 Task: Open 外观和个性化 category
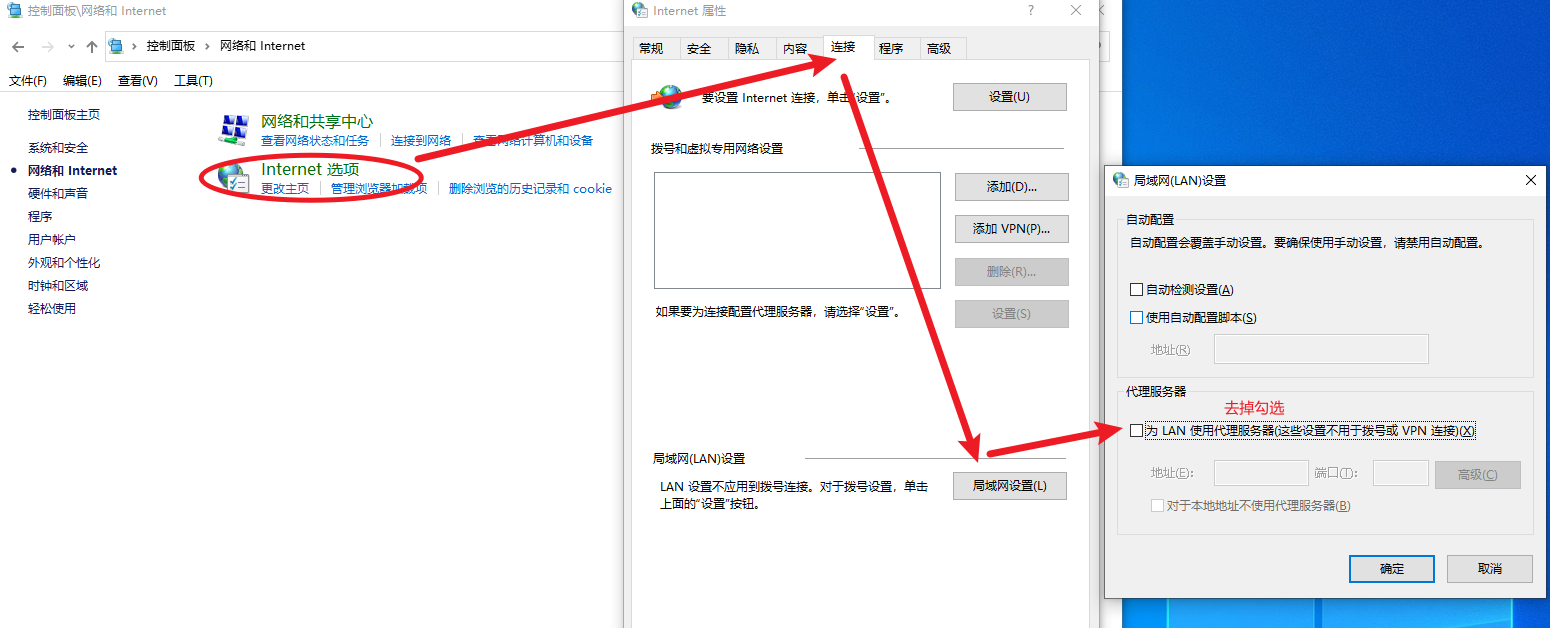click(x=64, y=263)
